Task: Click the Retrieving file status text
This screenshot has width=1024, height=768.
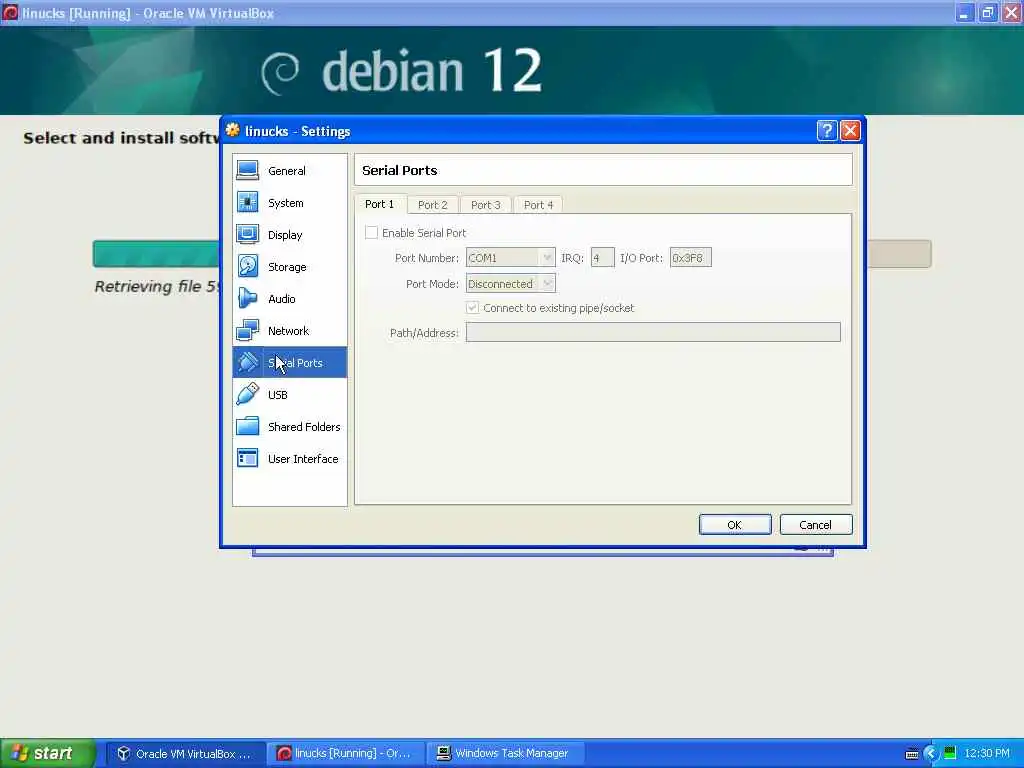Action: coord(157,287)
